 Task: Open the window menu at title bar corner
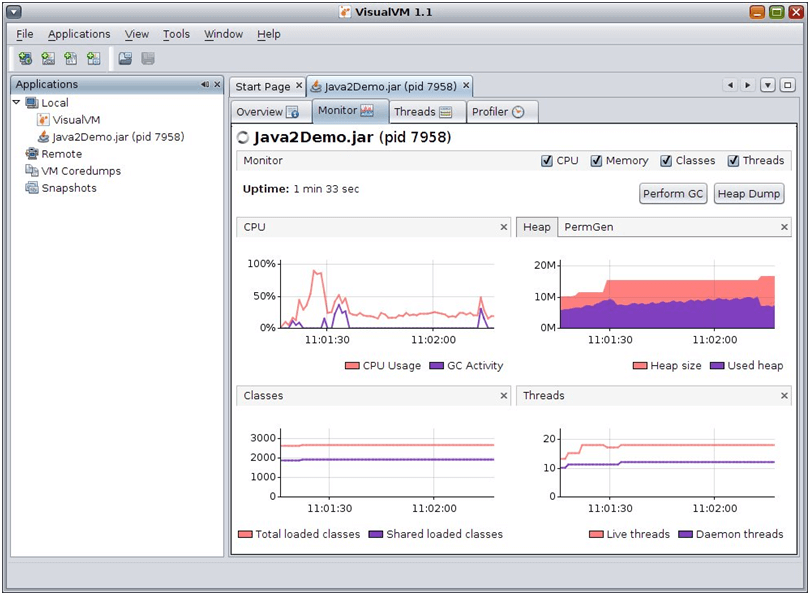pyautogui.click(x=14, y=11)
